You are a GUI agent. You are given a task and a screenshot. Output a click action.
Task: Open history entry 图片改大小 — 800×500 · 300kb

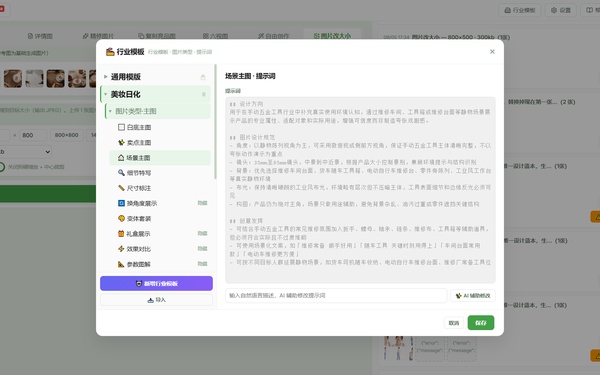[x=447, y=37]
